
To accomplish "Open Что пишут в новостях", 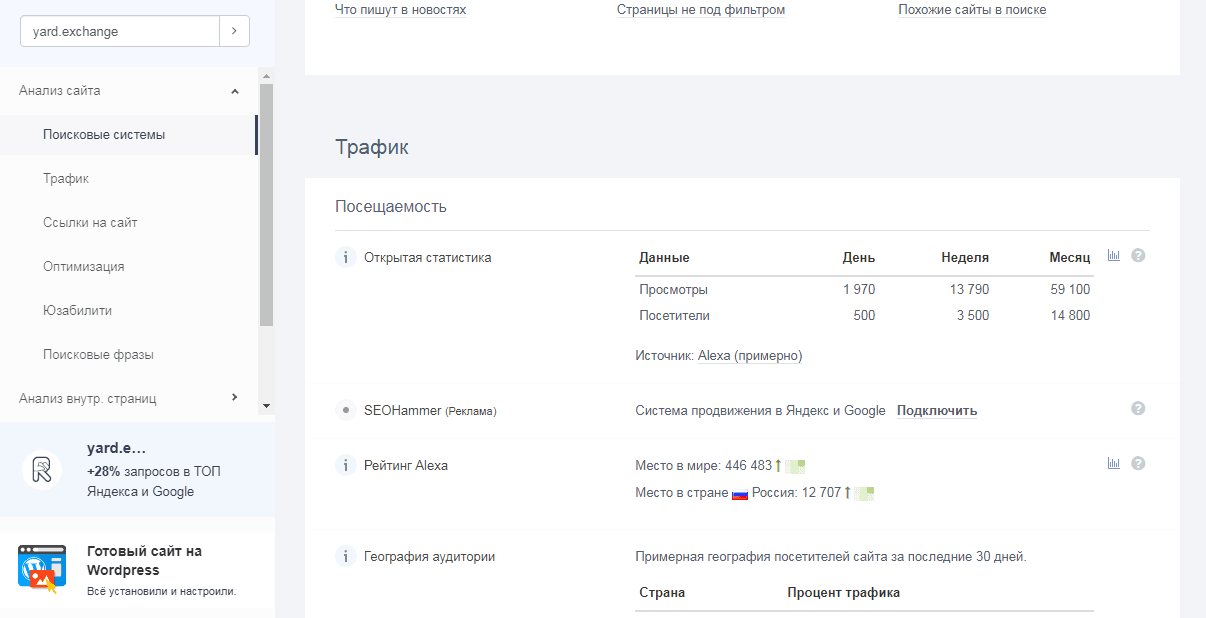I will (399, 9).
